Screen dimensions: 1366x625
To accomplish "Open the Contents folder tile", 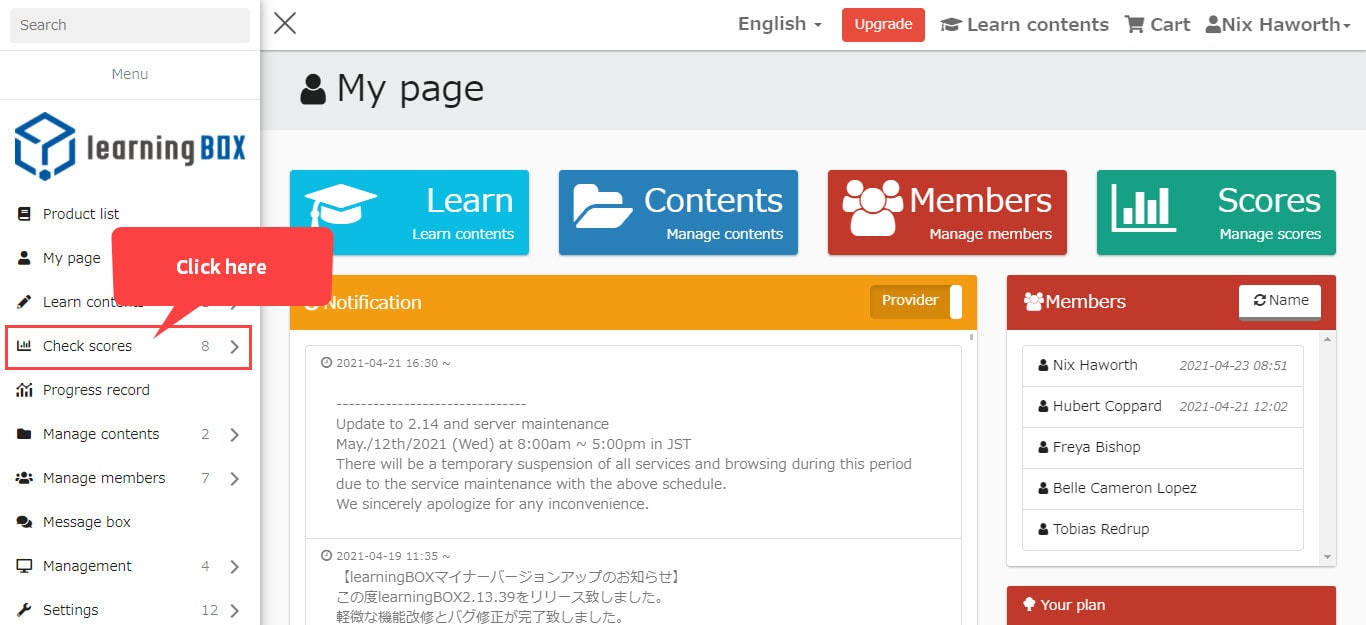I will (678, 212).
